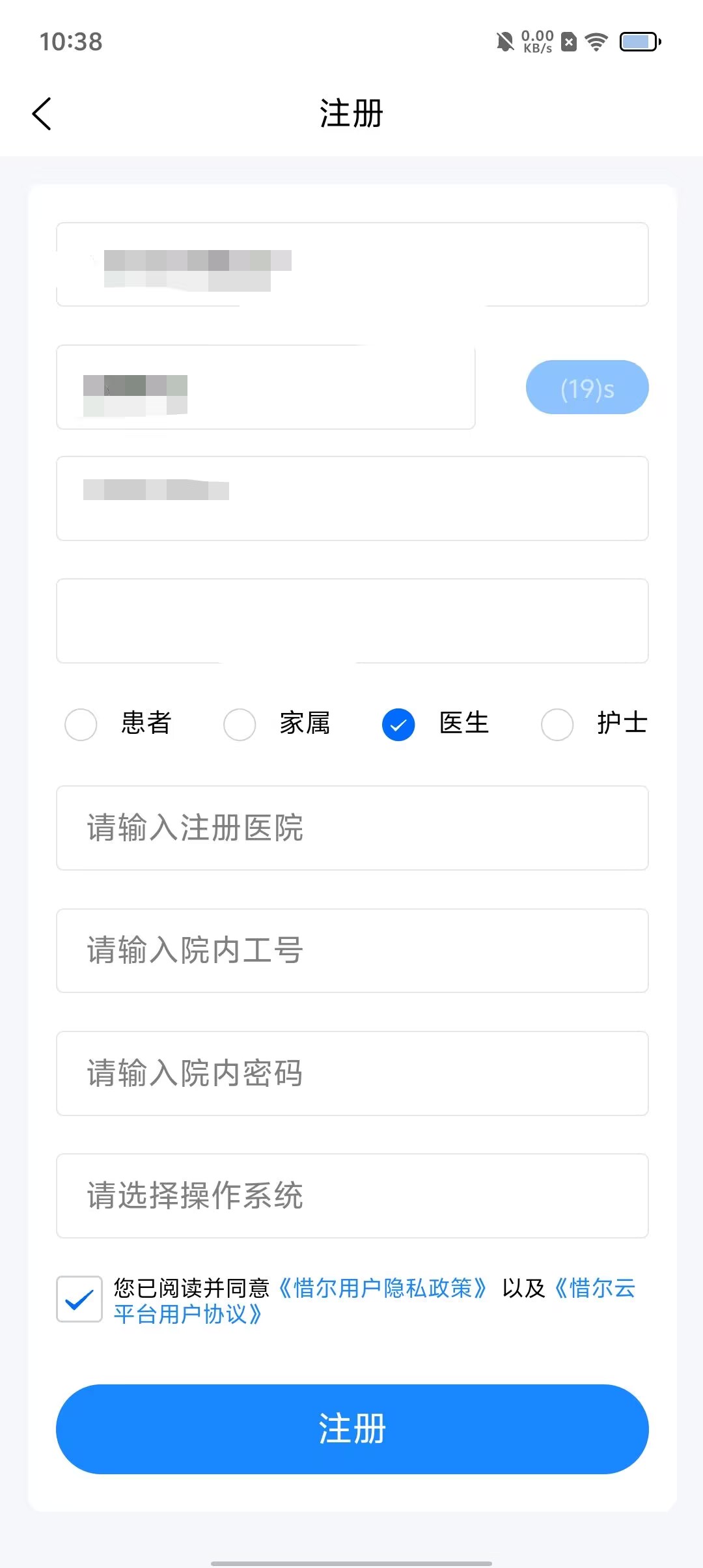Open the 惜尔用户隐私政策 link

(382, 1288)
